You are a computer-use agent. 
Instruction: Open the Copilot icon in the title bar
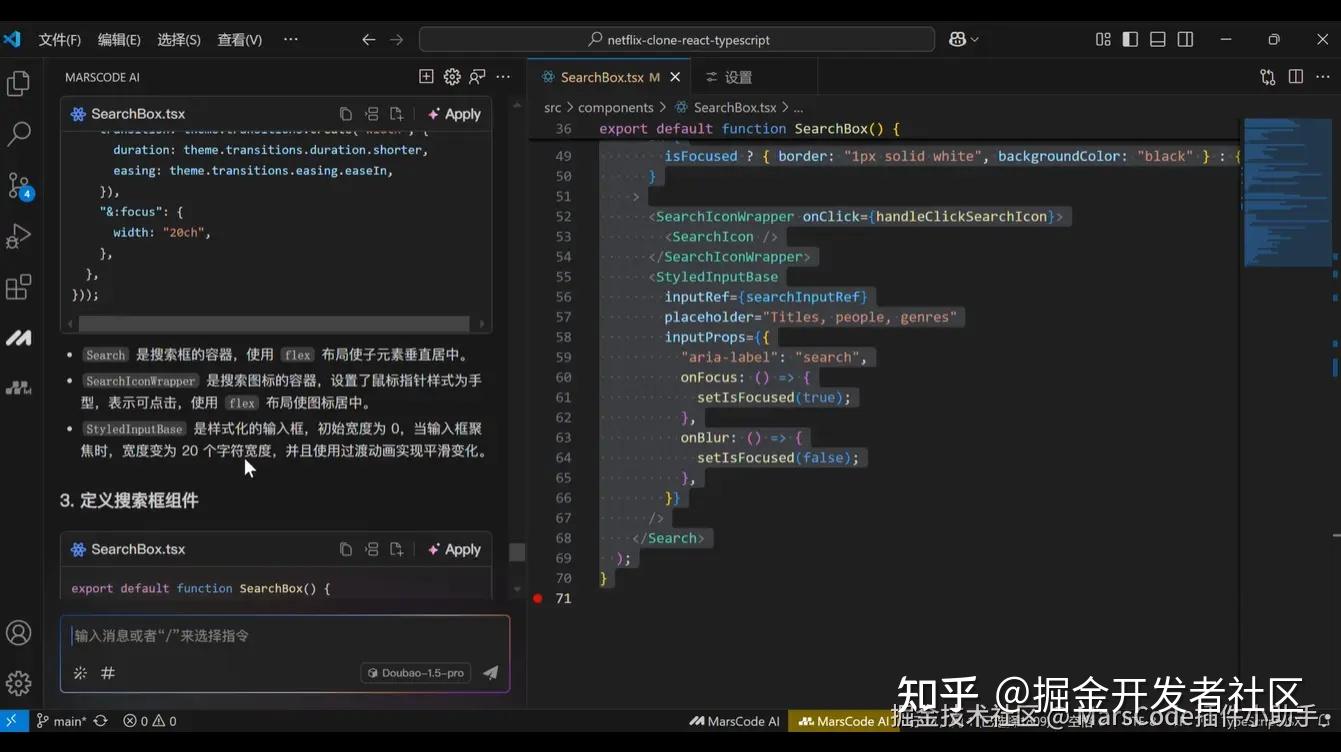tap(957, 39)
